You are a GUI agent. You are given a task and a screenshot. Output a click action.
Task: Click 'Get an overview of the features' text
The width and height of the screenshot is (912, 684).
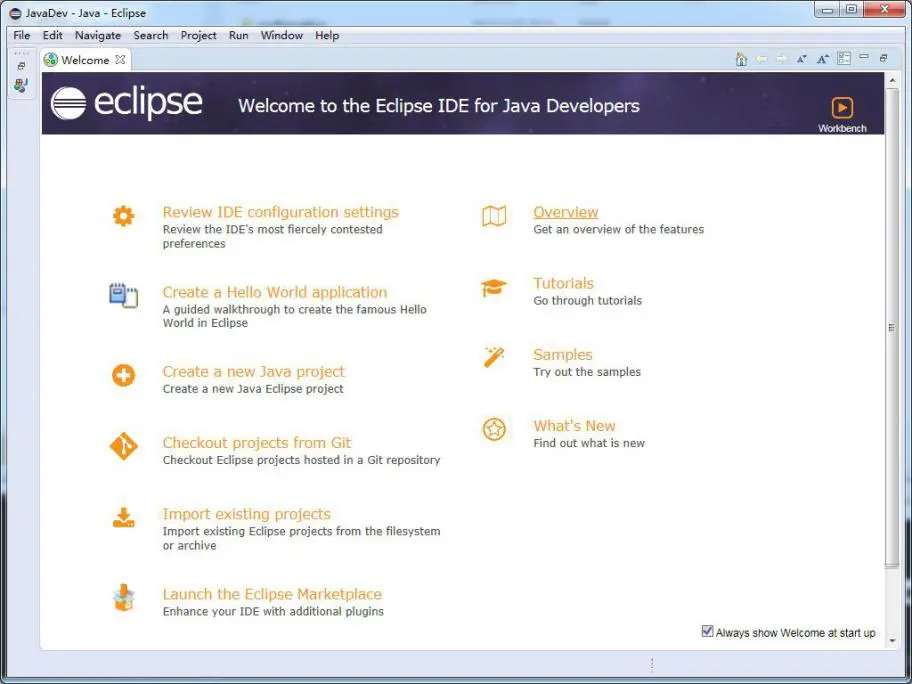618,229
